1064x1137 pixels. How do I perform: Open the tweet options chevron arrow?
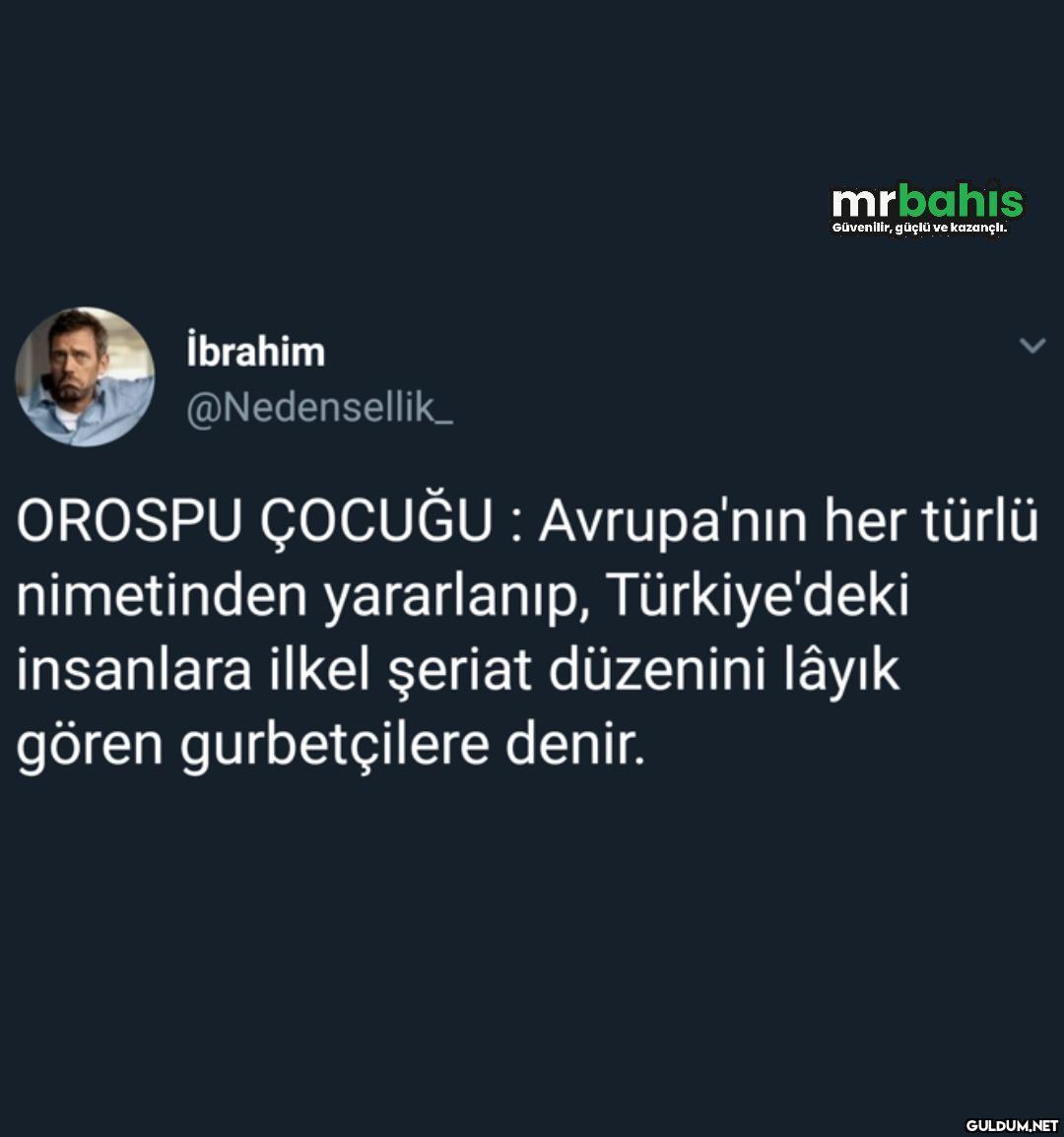(x=1032, y=346)
